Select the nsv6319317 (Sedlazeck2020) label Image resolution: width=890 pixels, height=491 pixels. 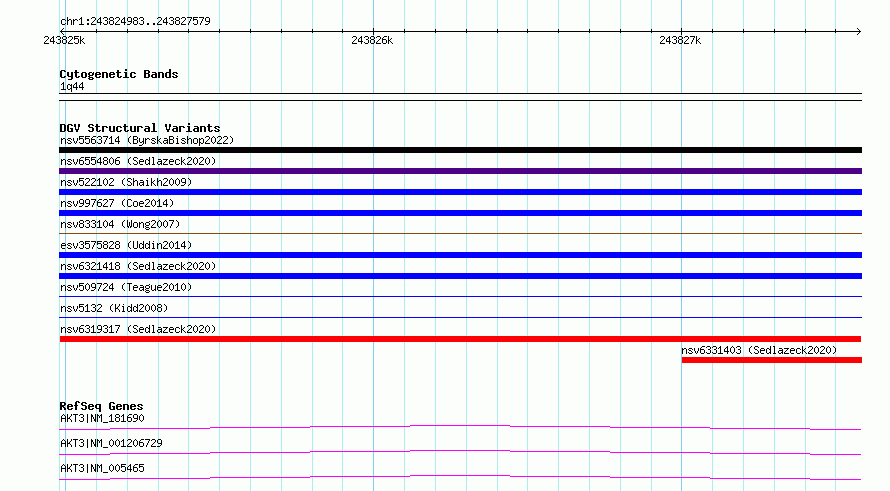138,329
